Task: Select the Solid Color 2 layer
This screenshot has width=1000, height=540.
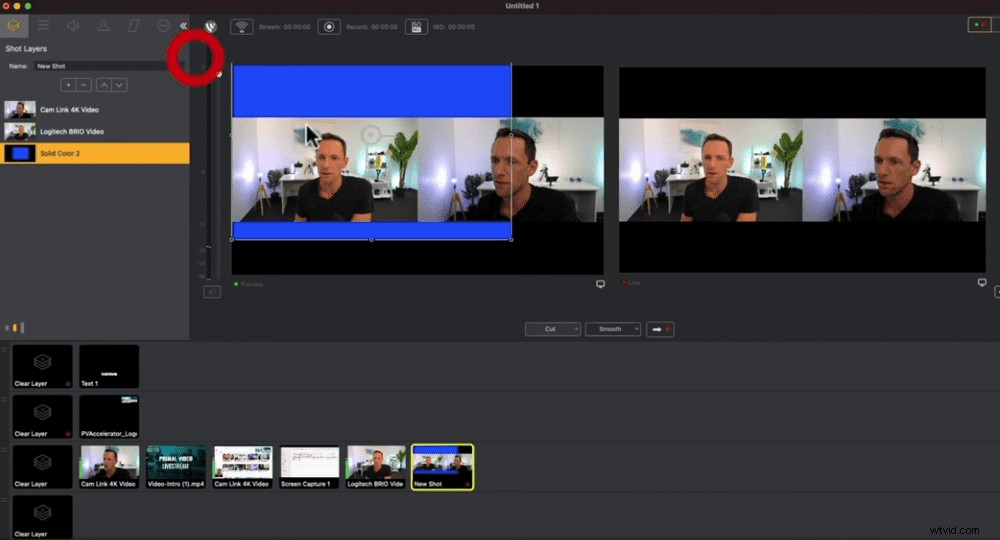Action: (95, 153)
